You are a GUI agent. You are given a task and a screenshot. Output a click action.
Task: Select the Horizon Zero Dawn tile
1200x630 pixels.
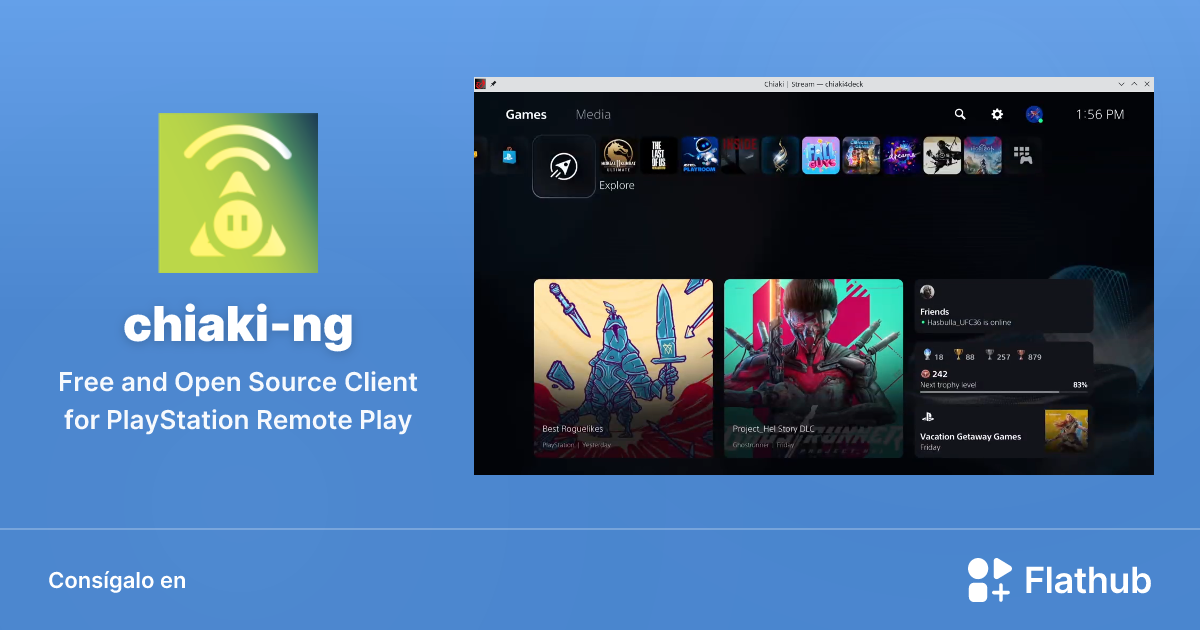click(983, 154)
